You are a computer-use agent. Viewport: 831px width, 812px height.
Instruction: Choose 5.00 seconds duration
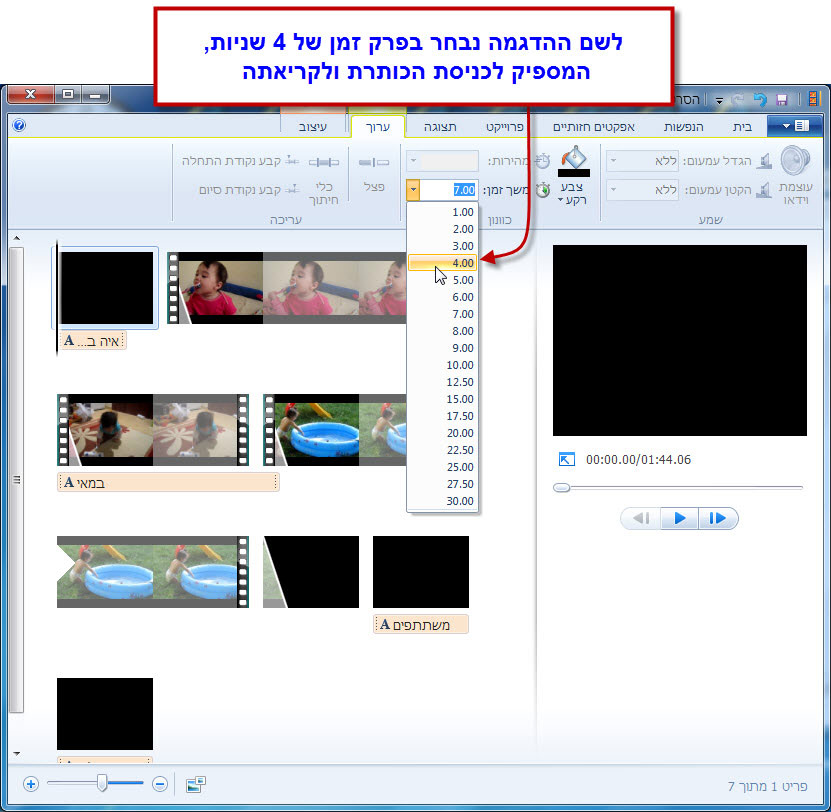[x=443, y=280]
